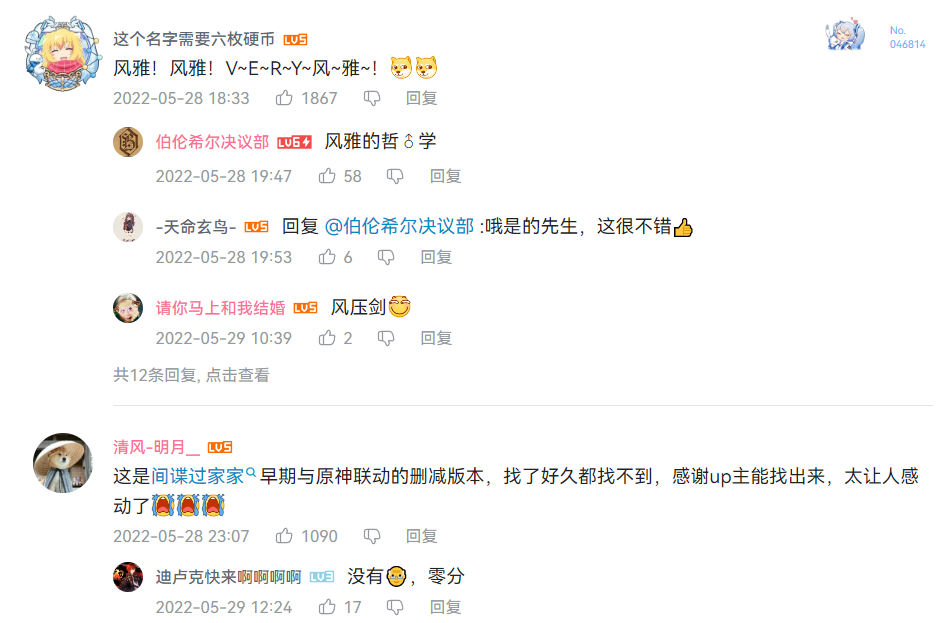
Task: Dislike 迪卢克快来啊啊啊啊's reply
Action: pos(395,607)
